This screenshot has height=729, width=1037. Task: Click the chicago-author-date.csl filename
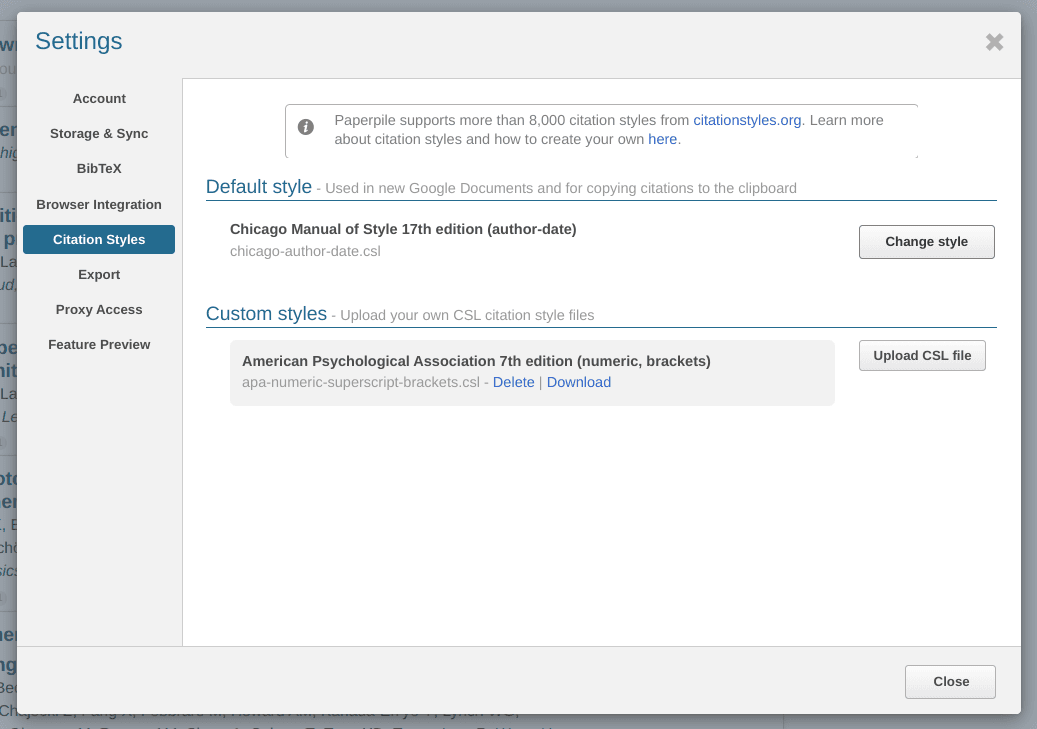pos(306,251)
